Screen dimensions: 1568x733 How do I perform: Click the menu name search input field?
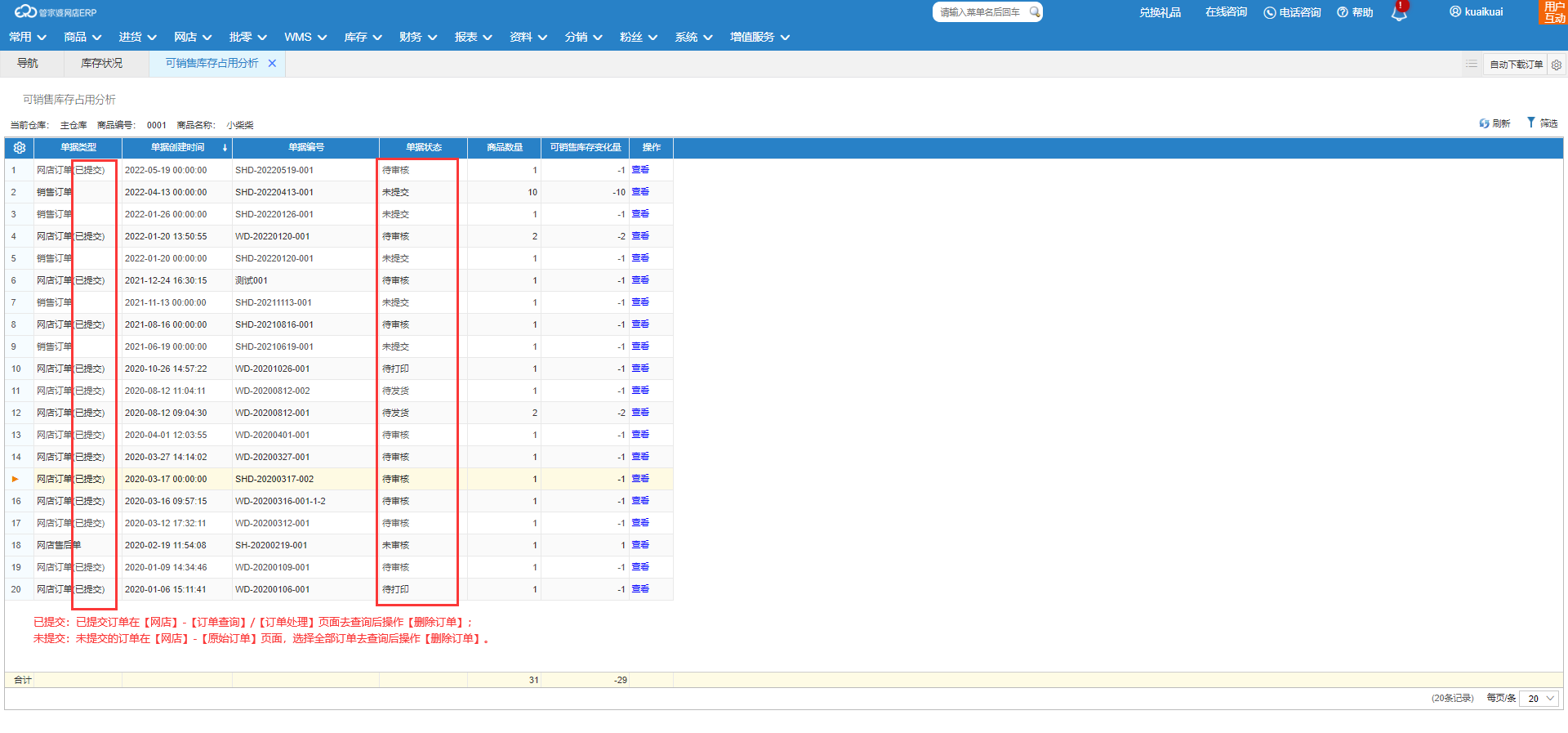coord(980,12)
